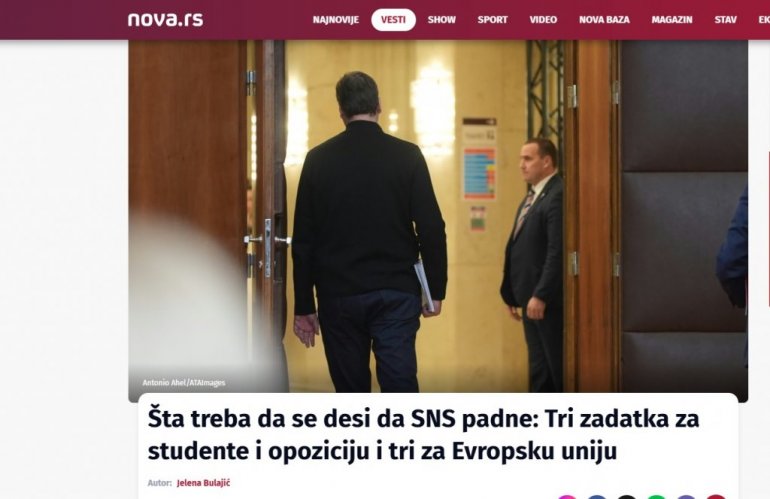Share via the red circular icon
This screenshot has height=499, width=770.
coord(716,497)
